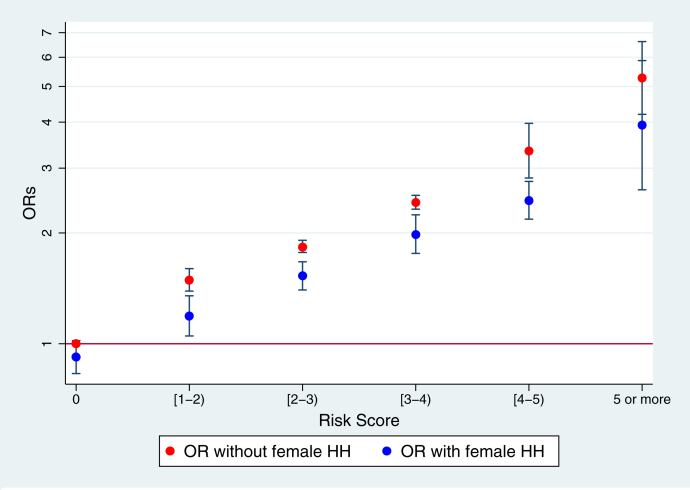Click the '[3–4)' x-axis tick label
This screenshot has width=690, height=490.
(x=415, y=399)
